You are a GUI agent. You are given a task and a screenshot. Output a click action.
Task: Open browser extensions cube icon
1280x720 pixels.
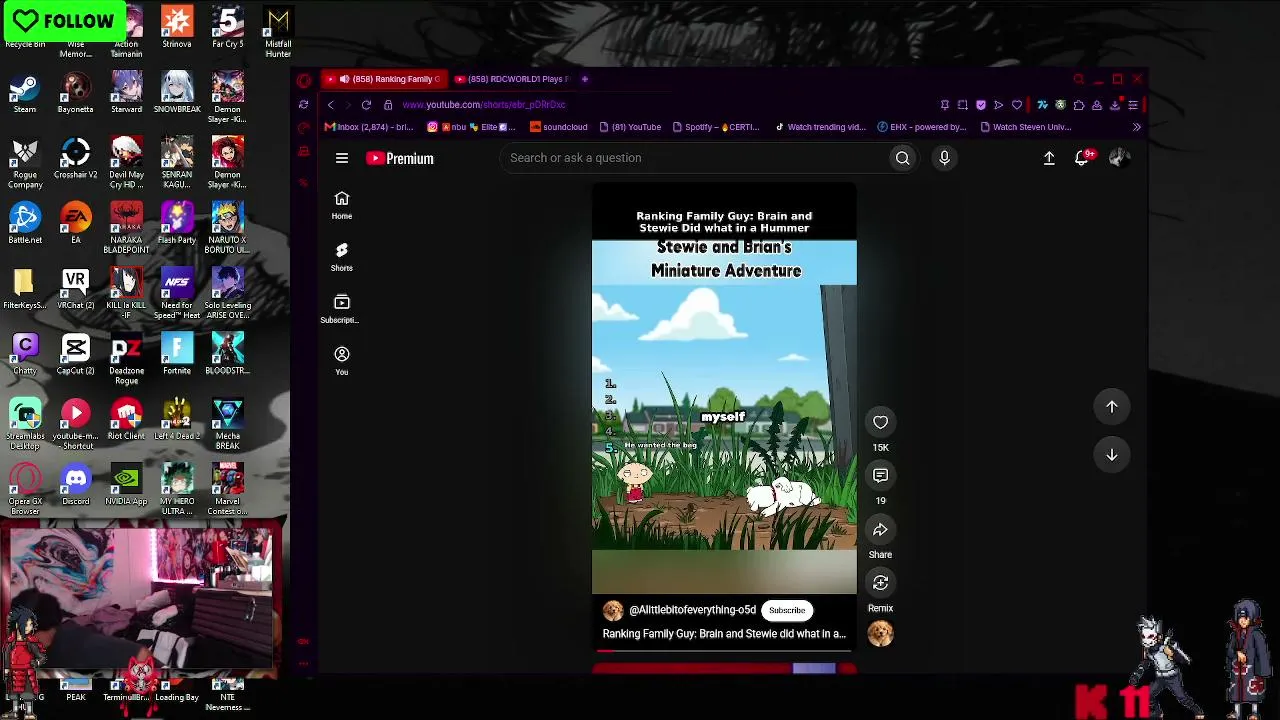tap(1078, 105)
